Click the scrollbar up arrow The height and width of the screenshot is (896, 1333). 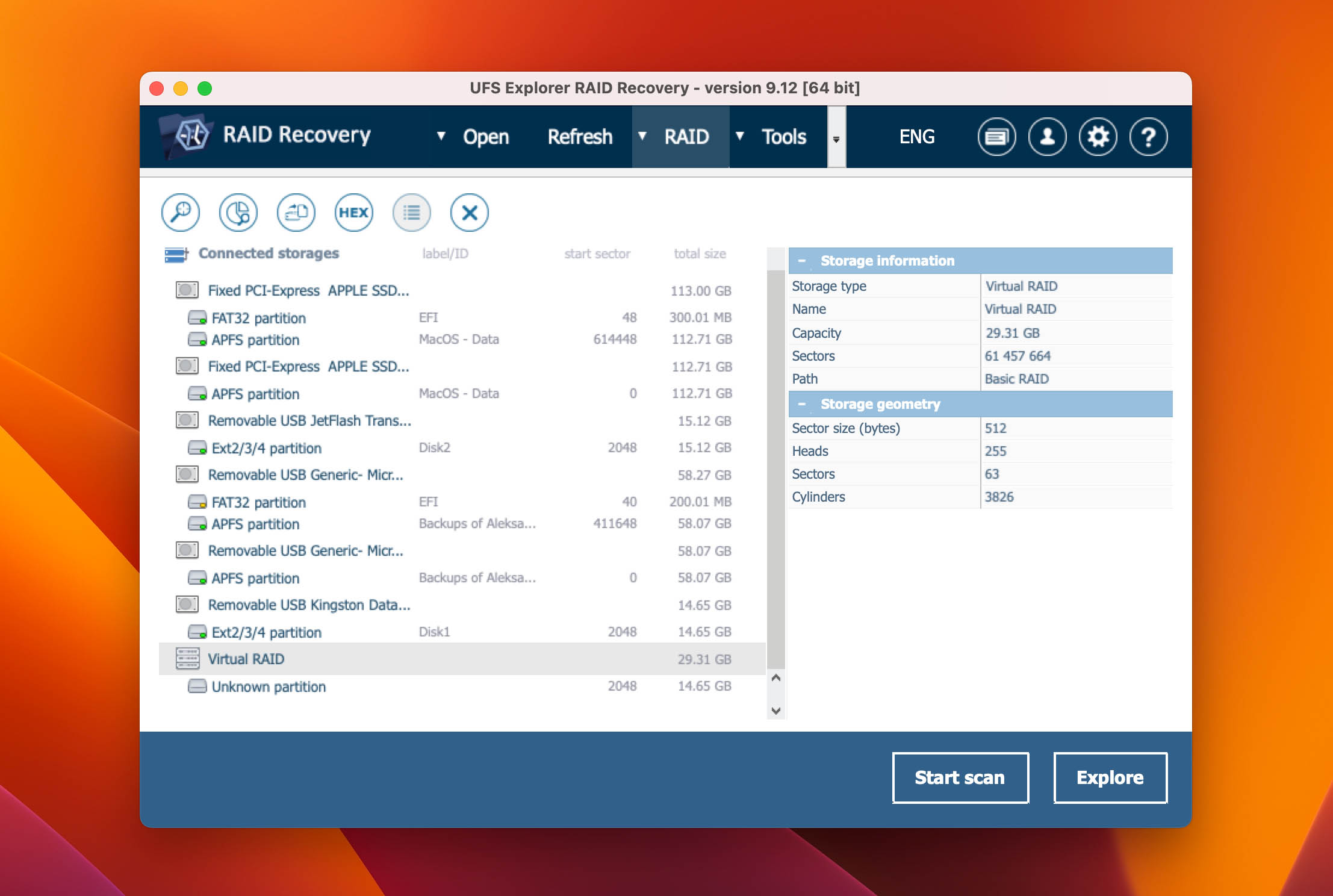point(776,678)
